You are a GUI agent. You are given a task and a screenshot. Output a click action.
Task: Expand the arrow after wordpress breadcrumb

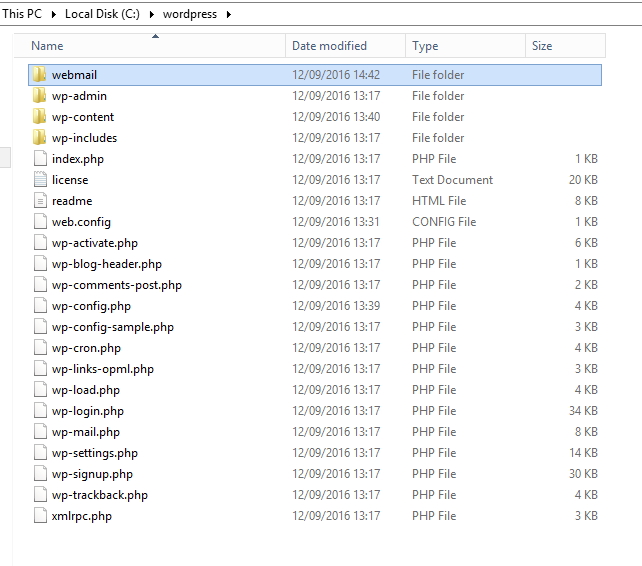(229, 14)
